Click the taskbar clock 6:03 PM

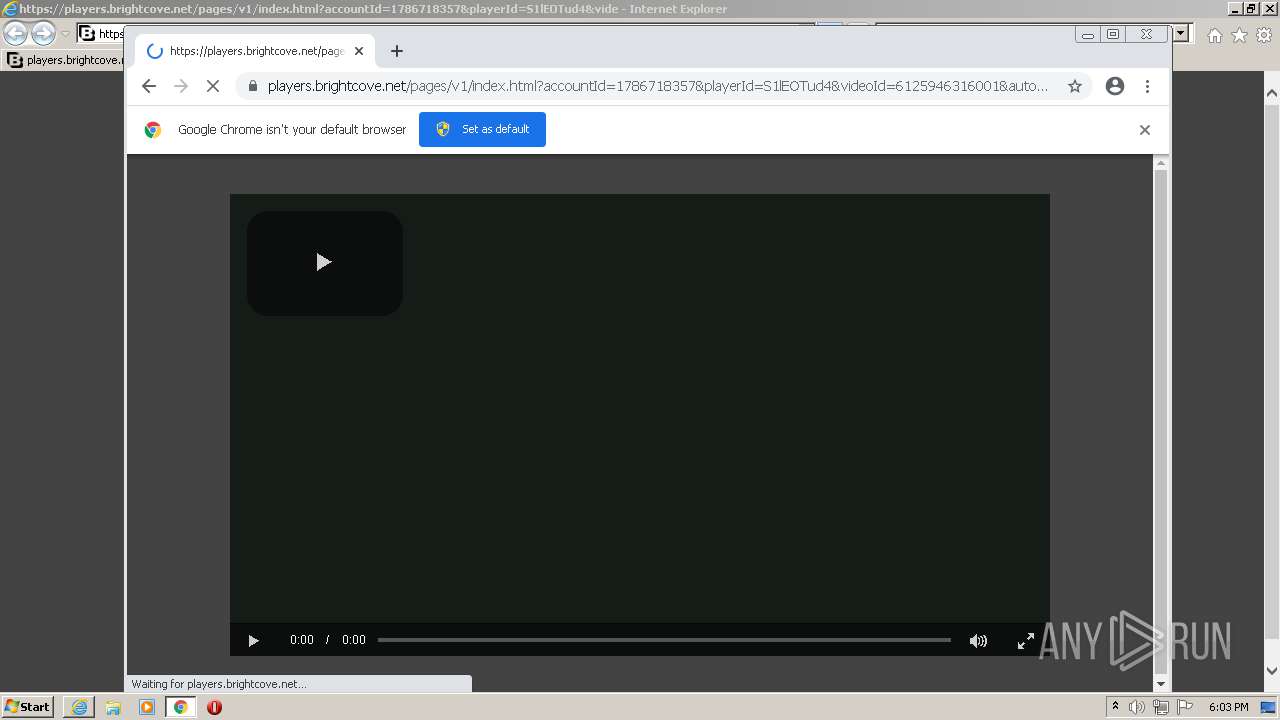(x=1228, y=707)
